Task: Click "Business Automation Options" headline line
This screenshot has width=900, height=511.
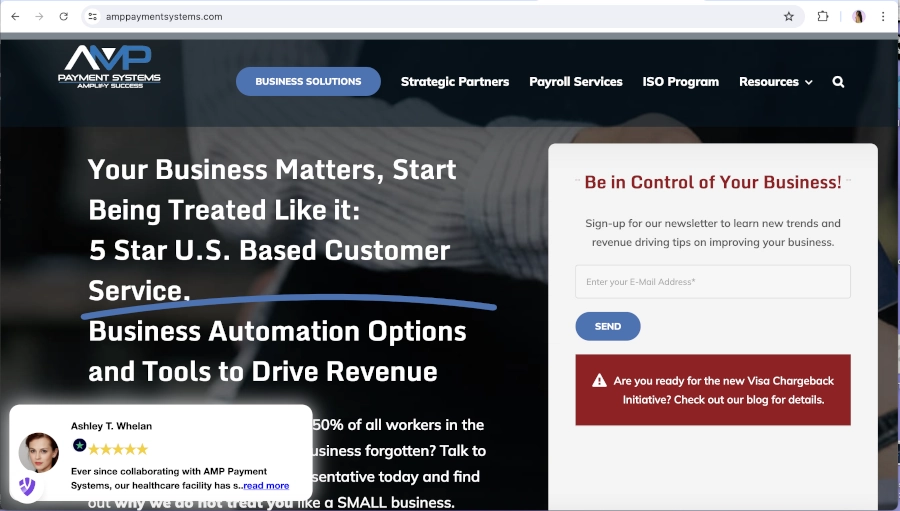Action: tap(277, 331)
